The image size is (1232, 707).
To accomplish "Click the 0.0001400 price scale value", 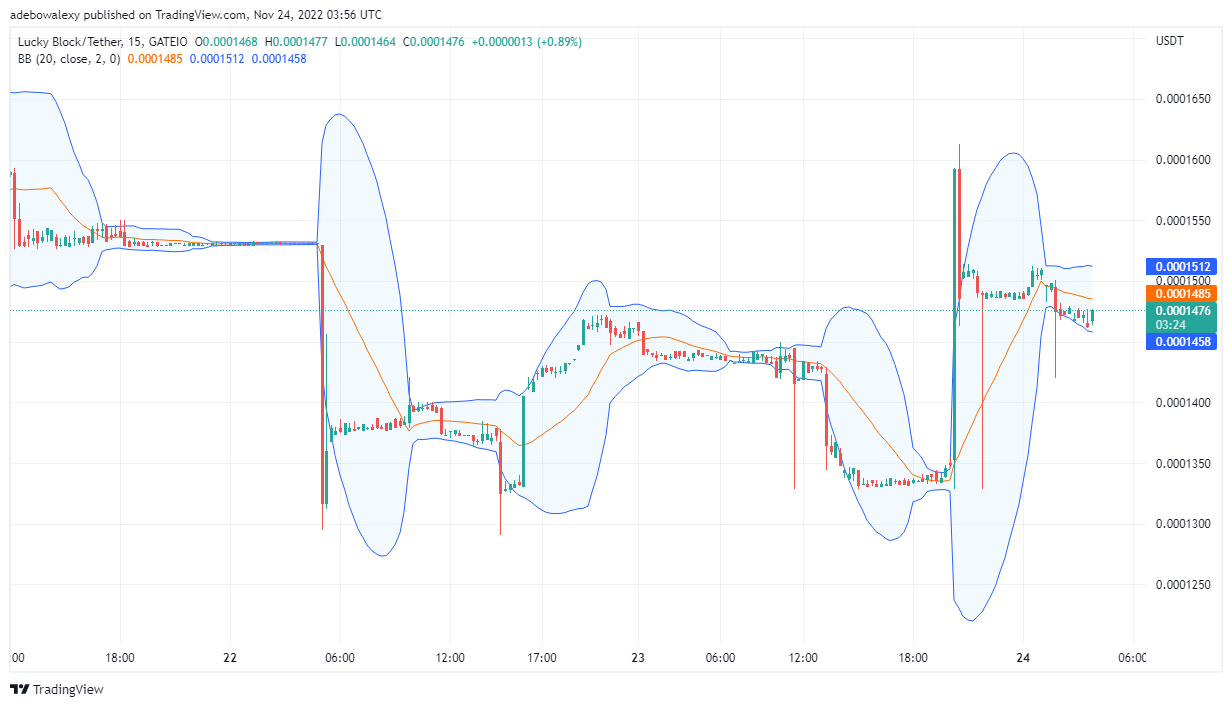I will click(1183, 403).
